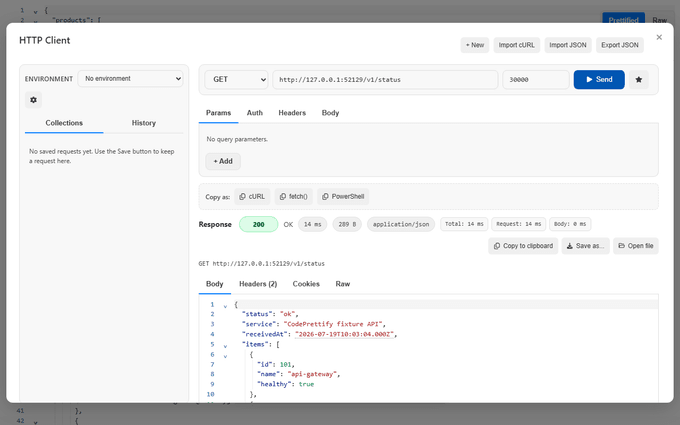Open the request Body tab
This screenshot has height=425, width=680.
330,113
